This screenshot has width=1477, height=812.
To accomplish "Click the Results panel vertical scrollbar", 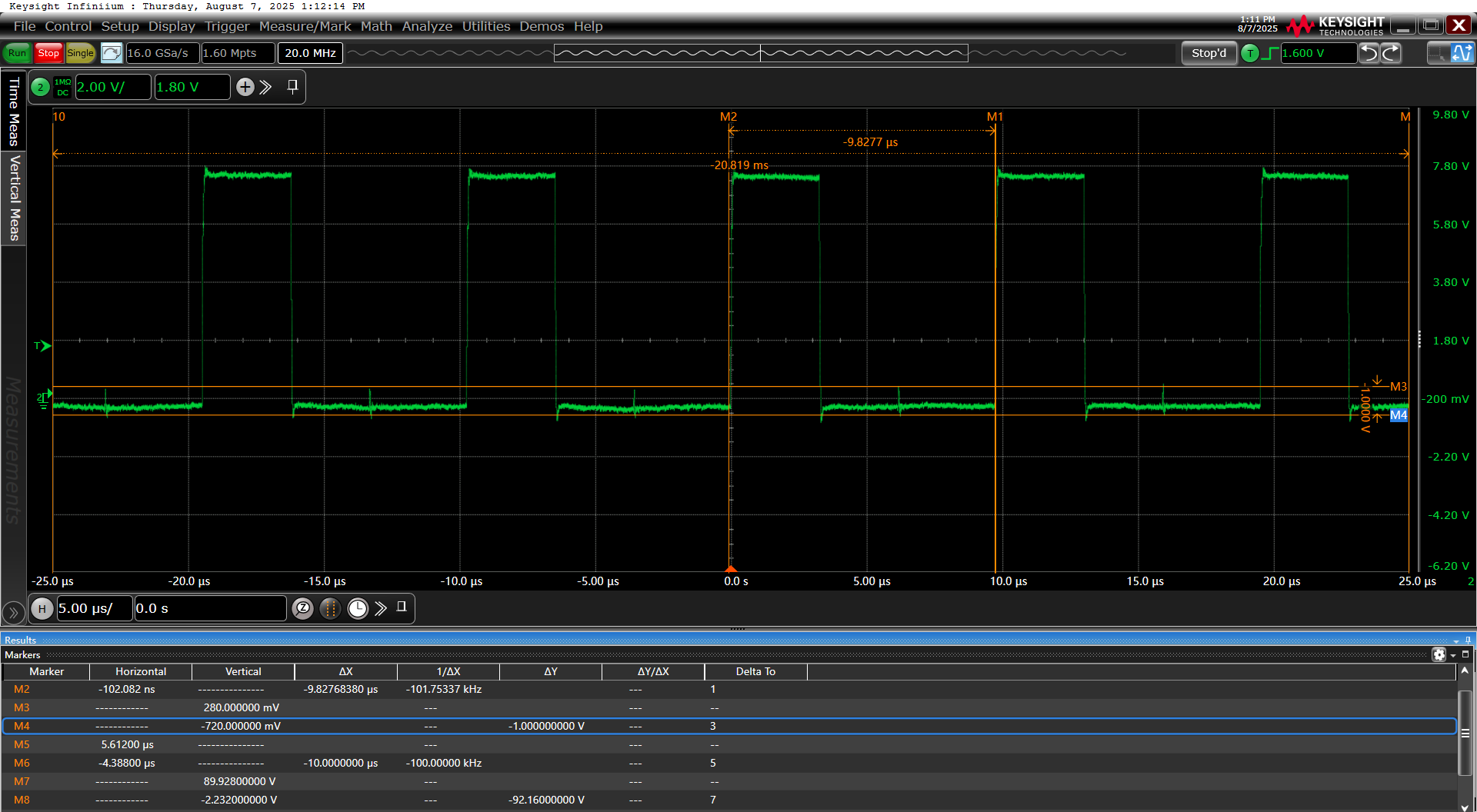I will click(x=1465, y=734).
